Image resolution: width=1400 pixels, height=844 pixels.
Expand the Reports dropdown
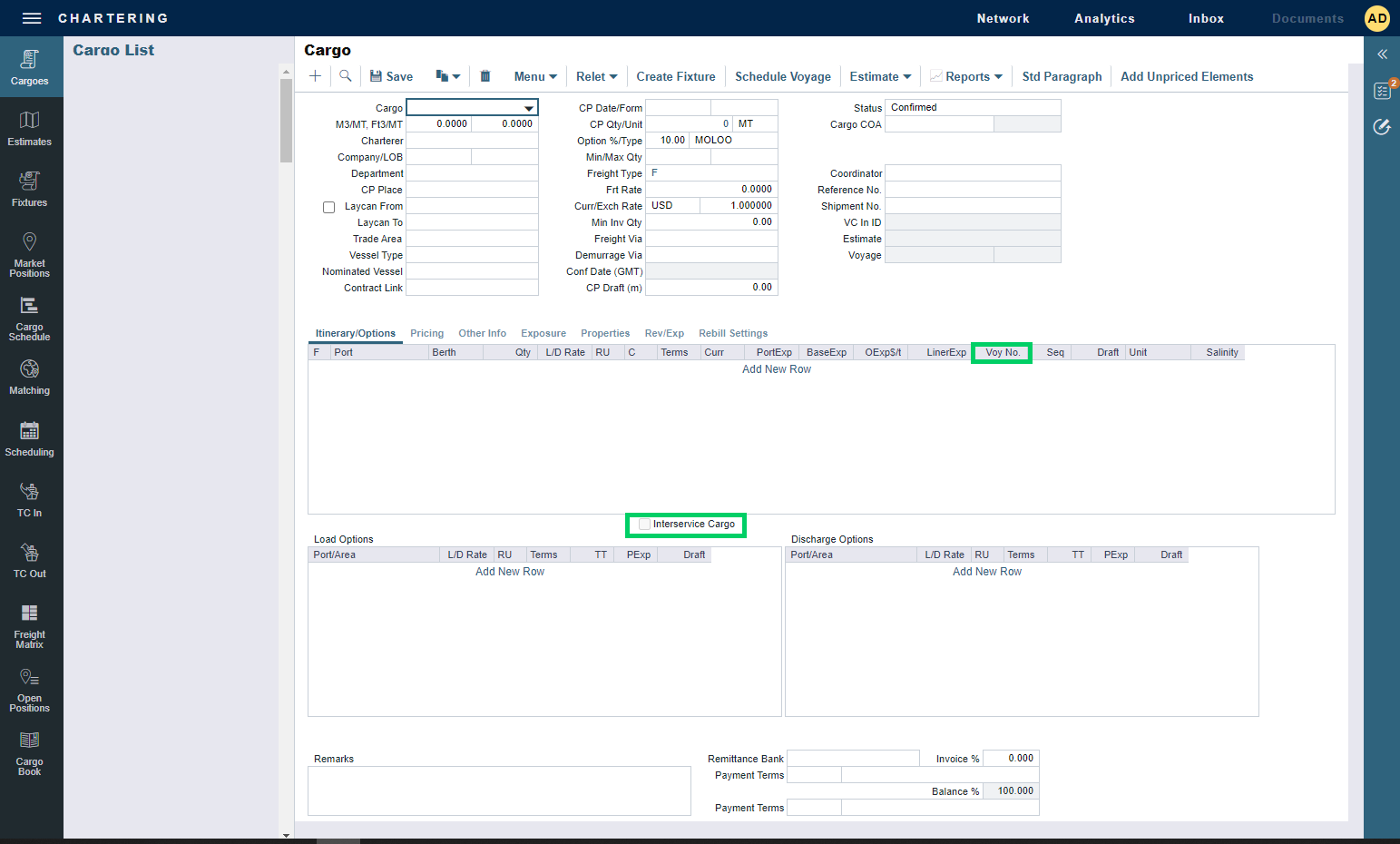click(x=966, y=76)
